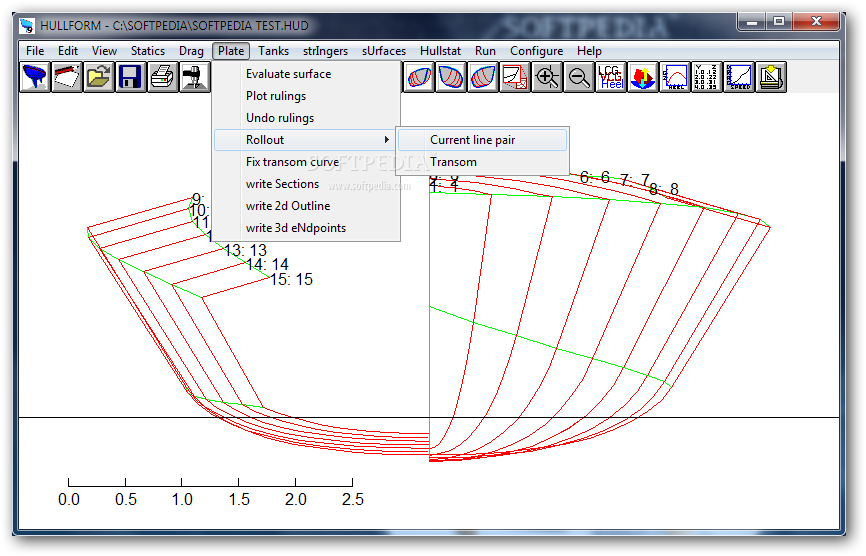Viewport: 866px width, 556px height.
Task: Open the sUrfaces menu
Action: pyautogui.click(x=384, y=51)
